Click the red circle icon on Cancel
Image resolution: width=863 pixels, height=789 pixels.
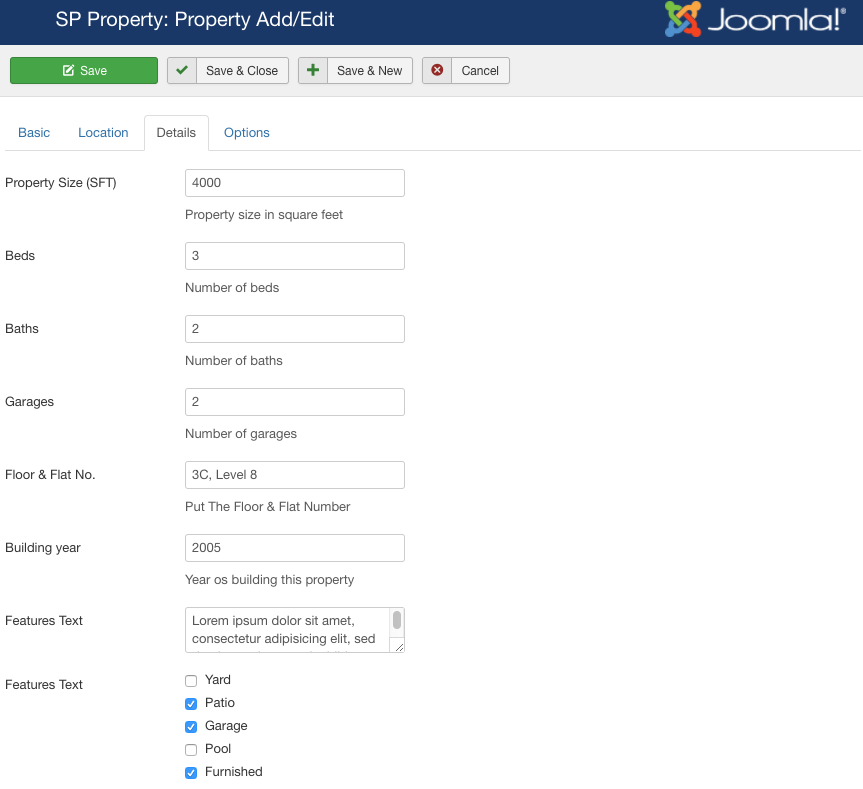(x=436, y=71)
